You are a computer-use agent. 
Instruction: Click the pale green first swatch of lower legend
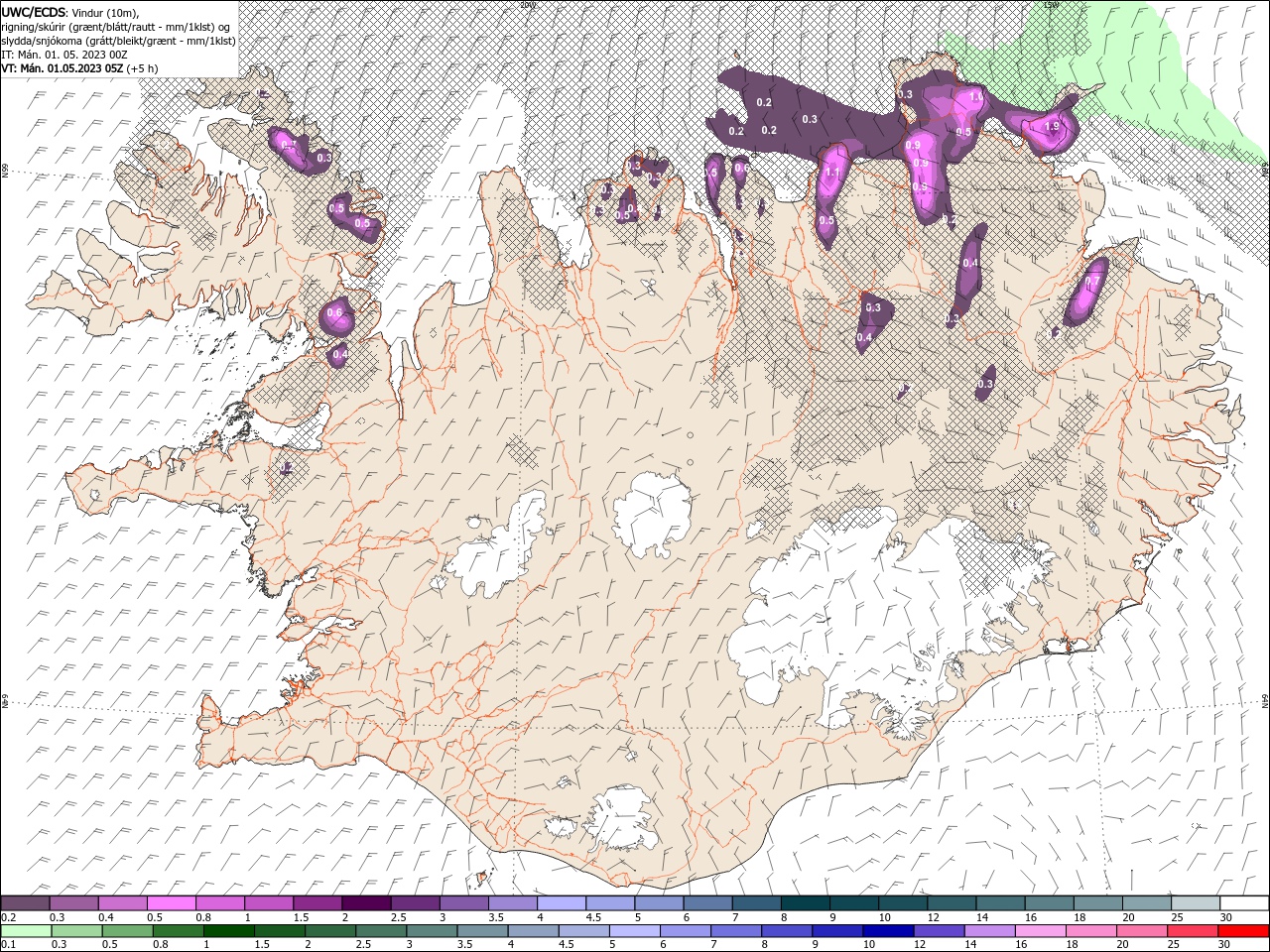tap(24, 931)
